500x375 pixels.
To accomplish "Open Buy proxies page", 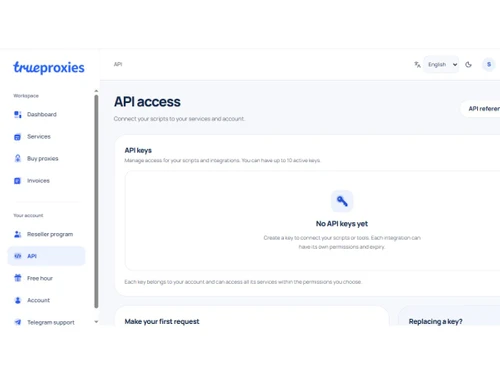I will pos(46,159).
